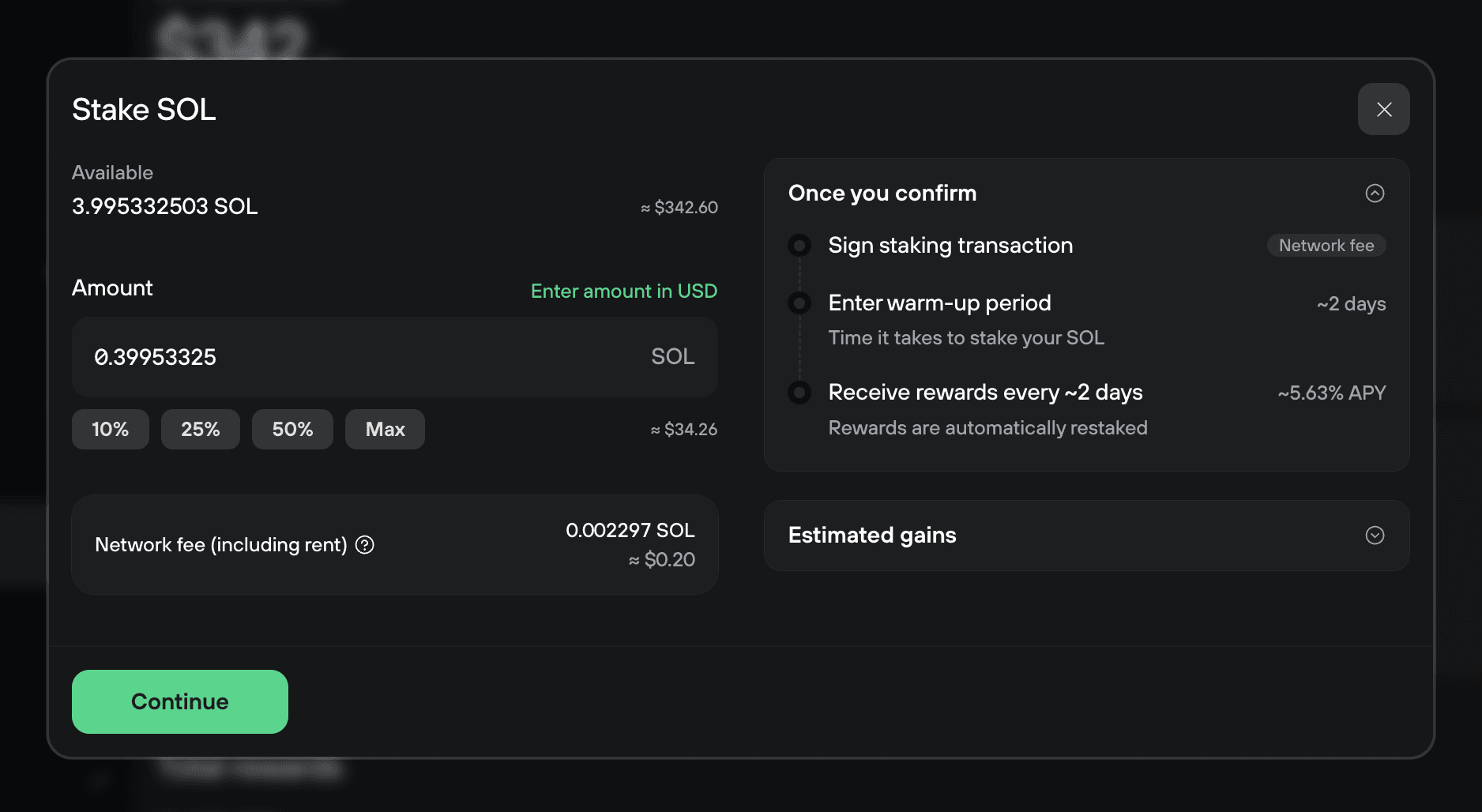Select the 10% amount option
The image size is (1482, 812).
(x=110, y=429)
